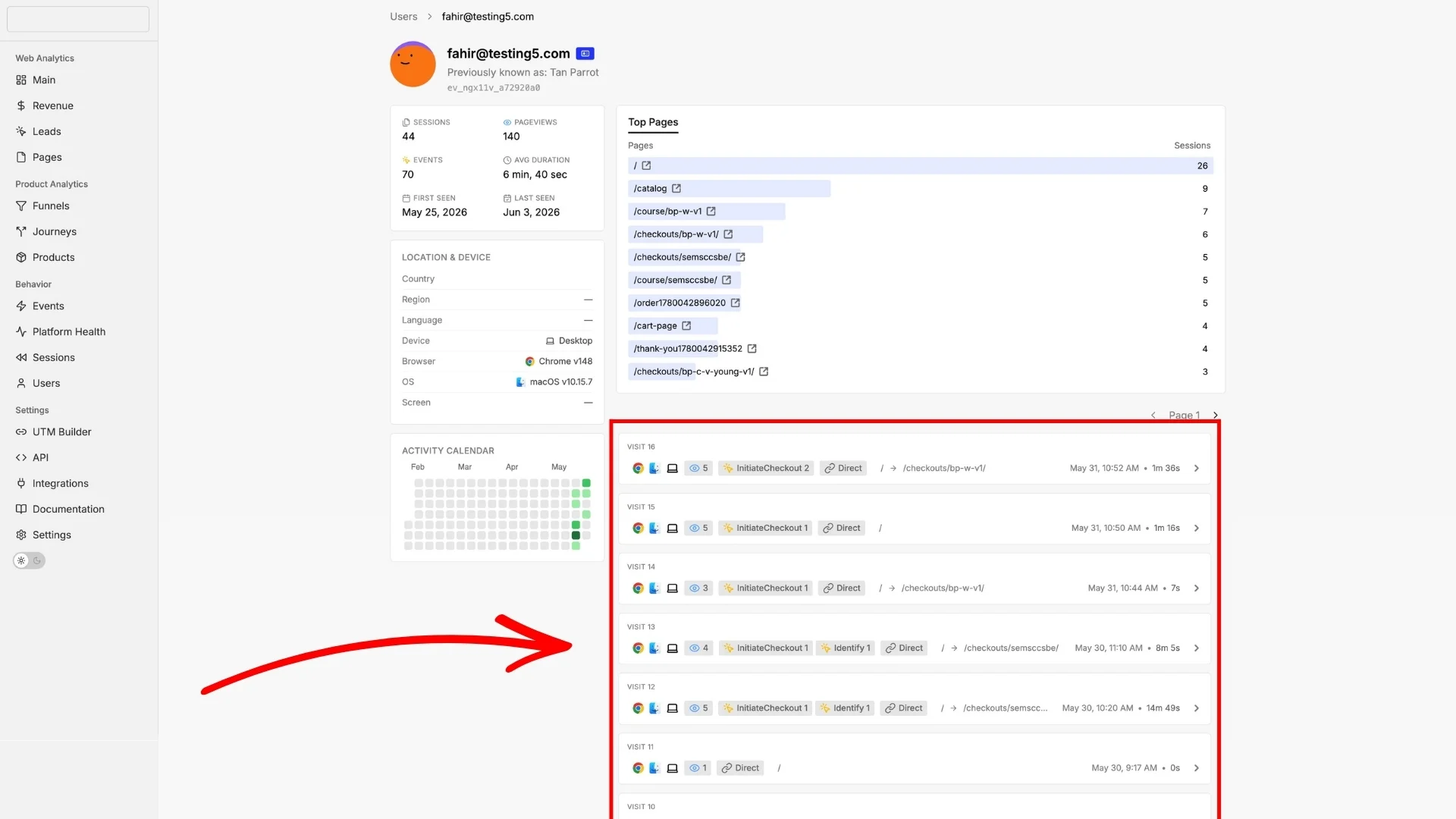Viewport: 1456px width, 819px height.
Task: Click the macOS Finder icon in Visit 13
Action: [x=654, y=648]
